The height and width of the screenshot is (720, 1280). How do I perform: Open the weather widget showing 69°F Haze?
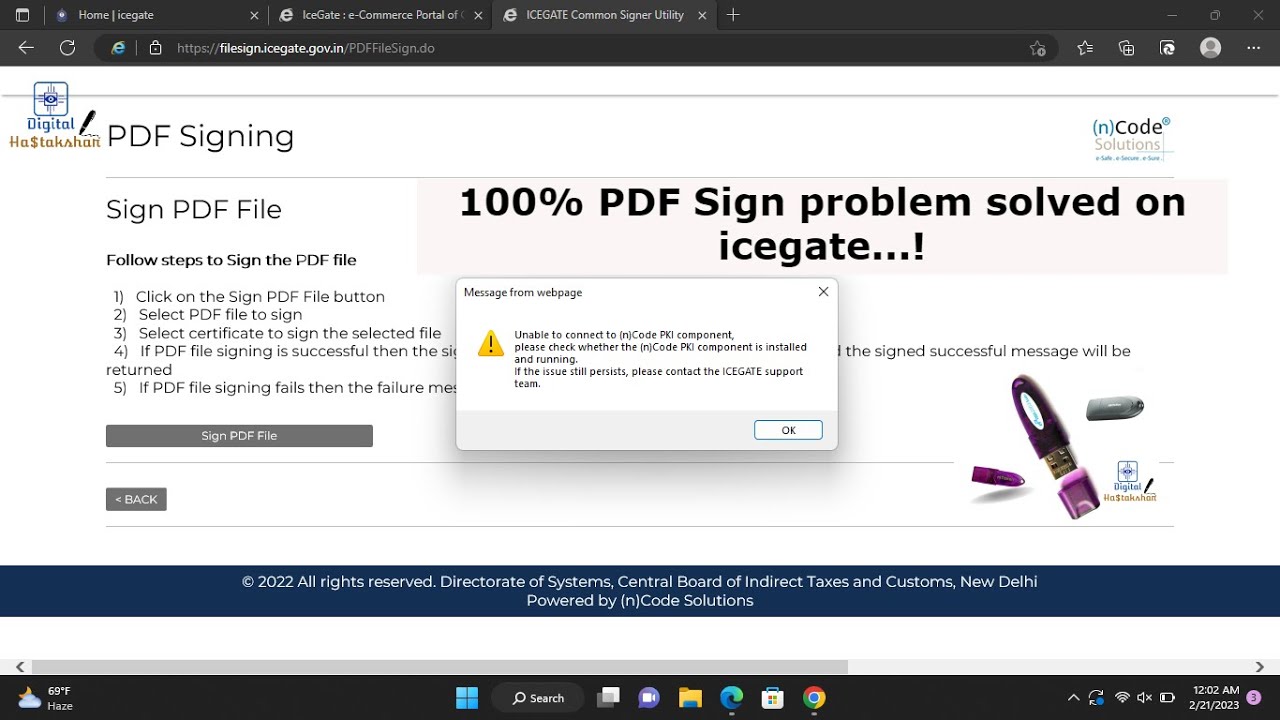pyautogui.click(x=46, y=698)
